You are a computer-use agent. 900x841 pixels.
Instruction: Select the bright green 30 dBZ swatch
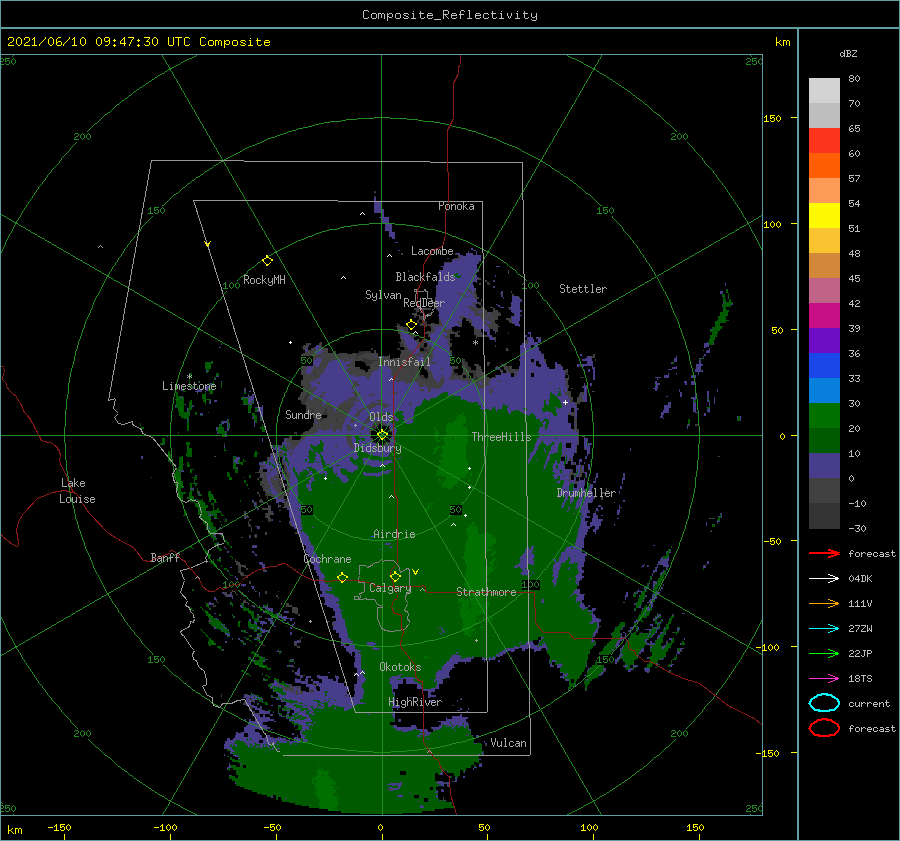(824, 416)
